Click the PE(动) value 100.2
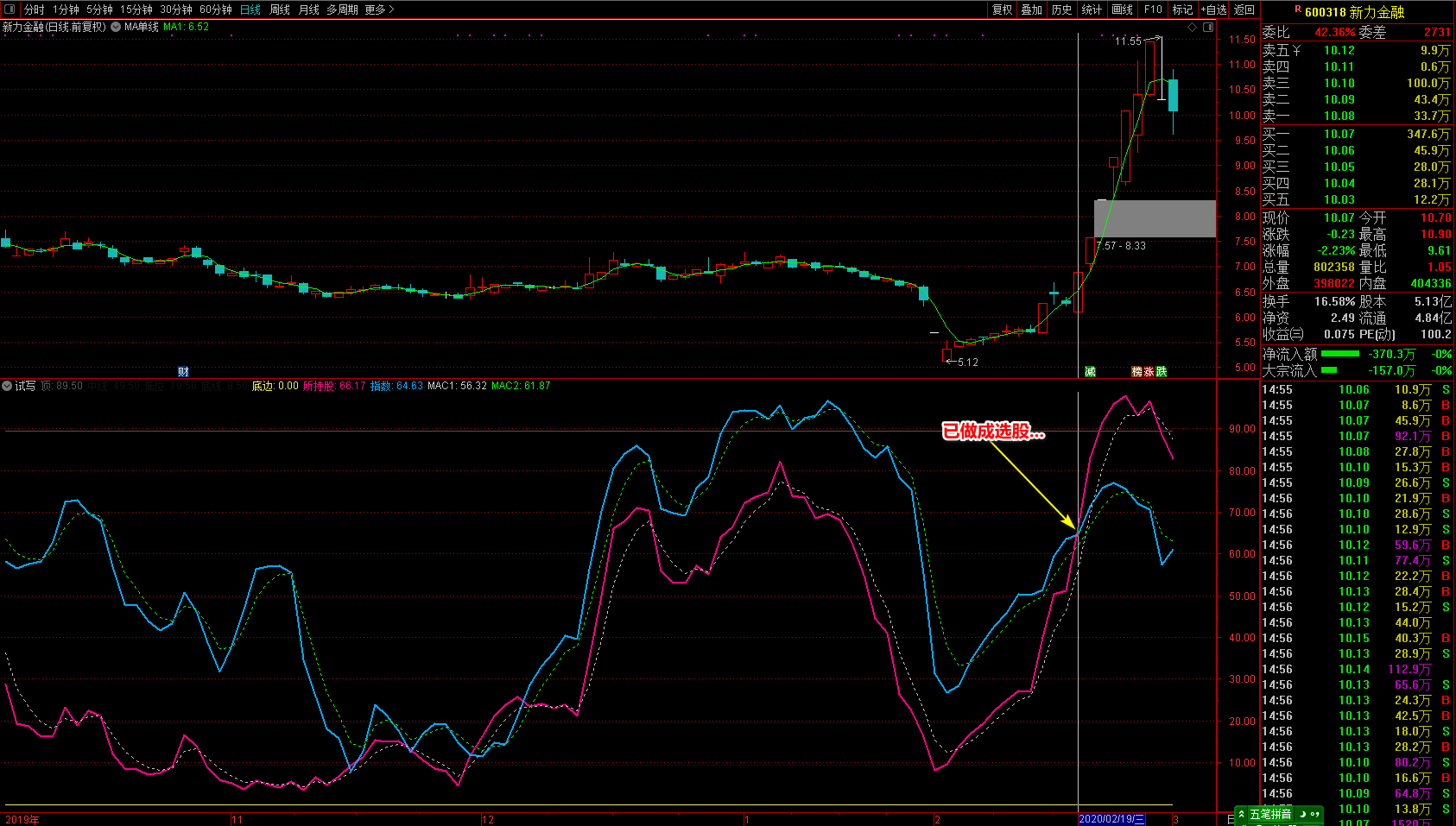Viewport: 1456px width, 826px height. (1435, 335)
